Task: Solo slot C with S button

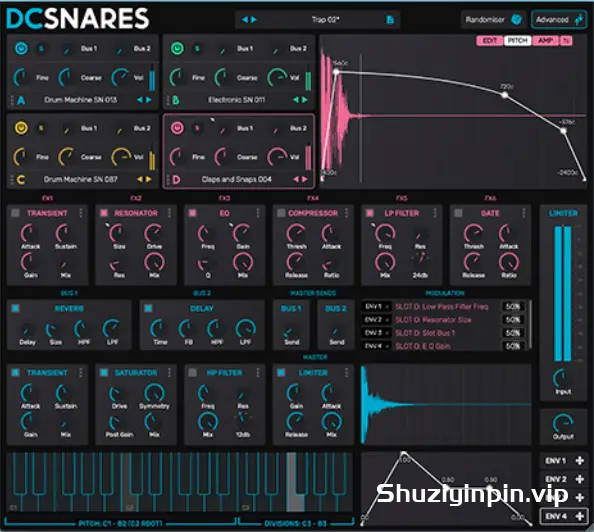Action: tap(41, 128)
